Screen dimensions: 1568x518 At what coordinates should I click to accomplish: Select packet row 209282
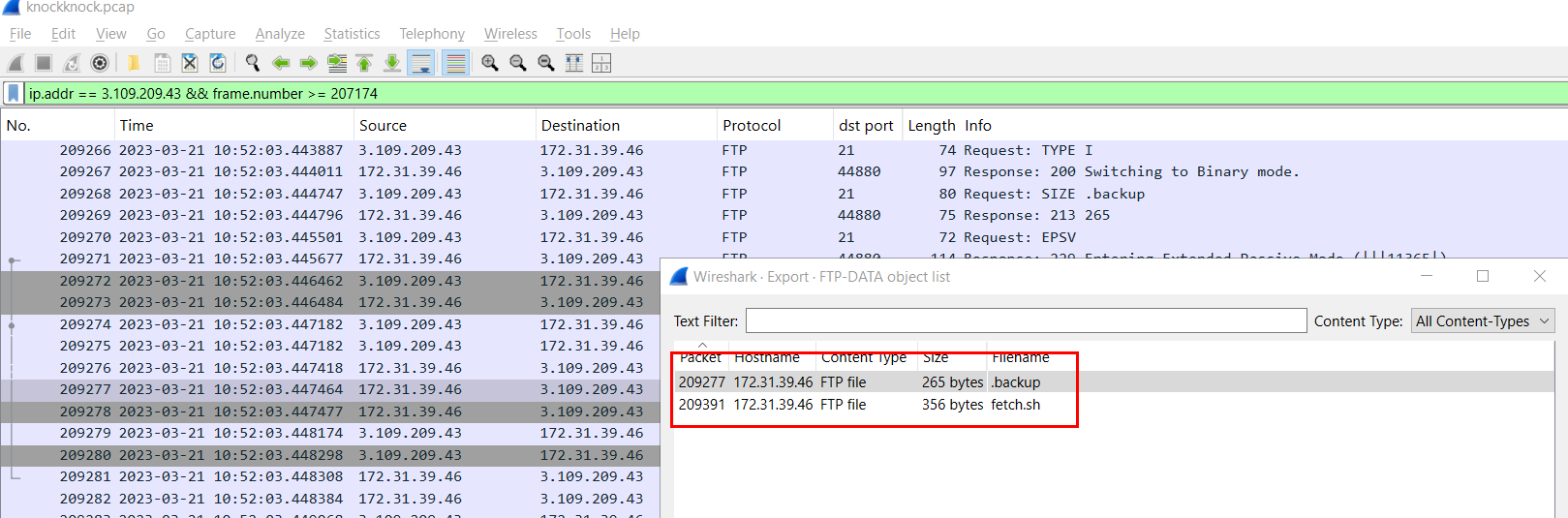[330, 499]
